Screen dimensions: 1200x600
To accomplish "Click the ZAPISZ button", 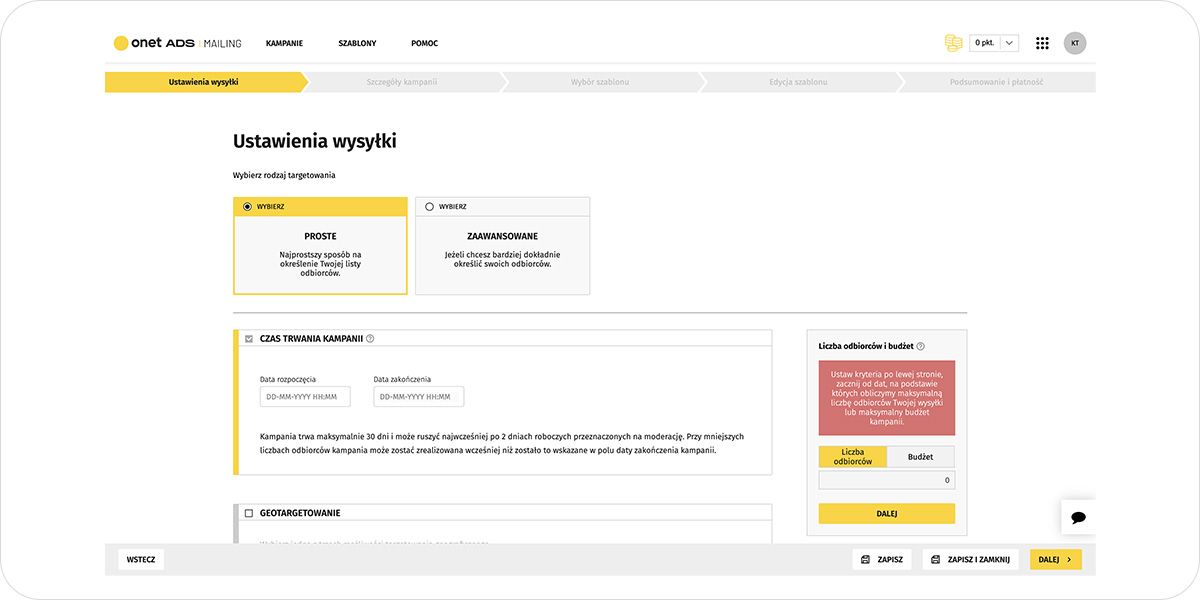I will coord(883,560).
